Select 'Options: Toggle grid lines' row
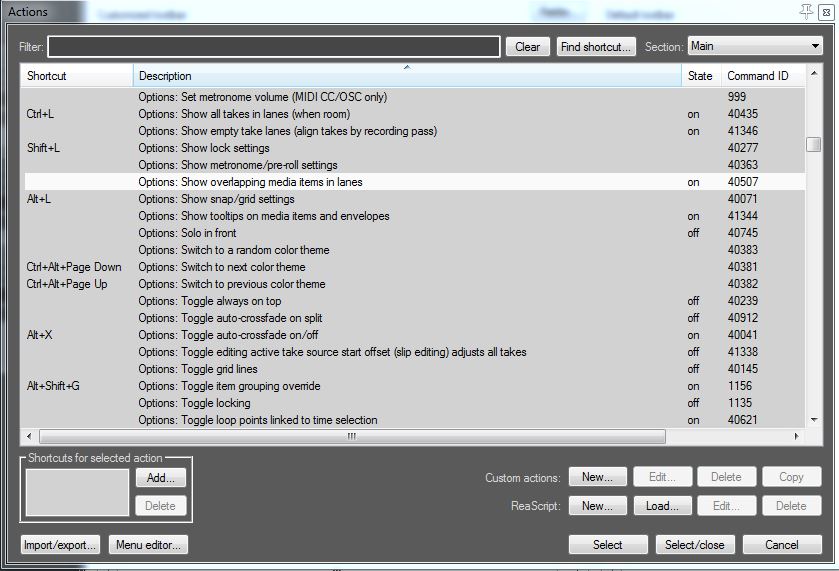 [x=415, y=369]
